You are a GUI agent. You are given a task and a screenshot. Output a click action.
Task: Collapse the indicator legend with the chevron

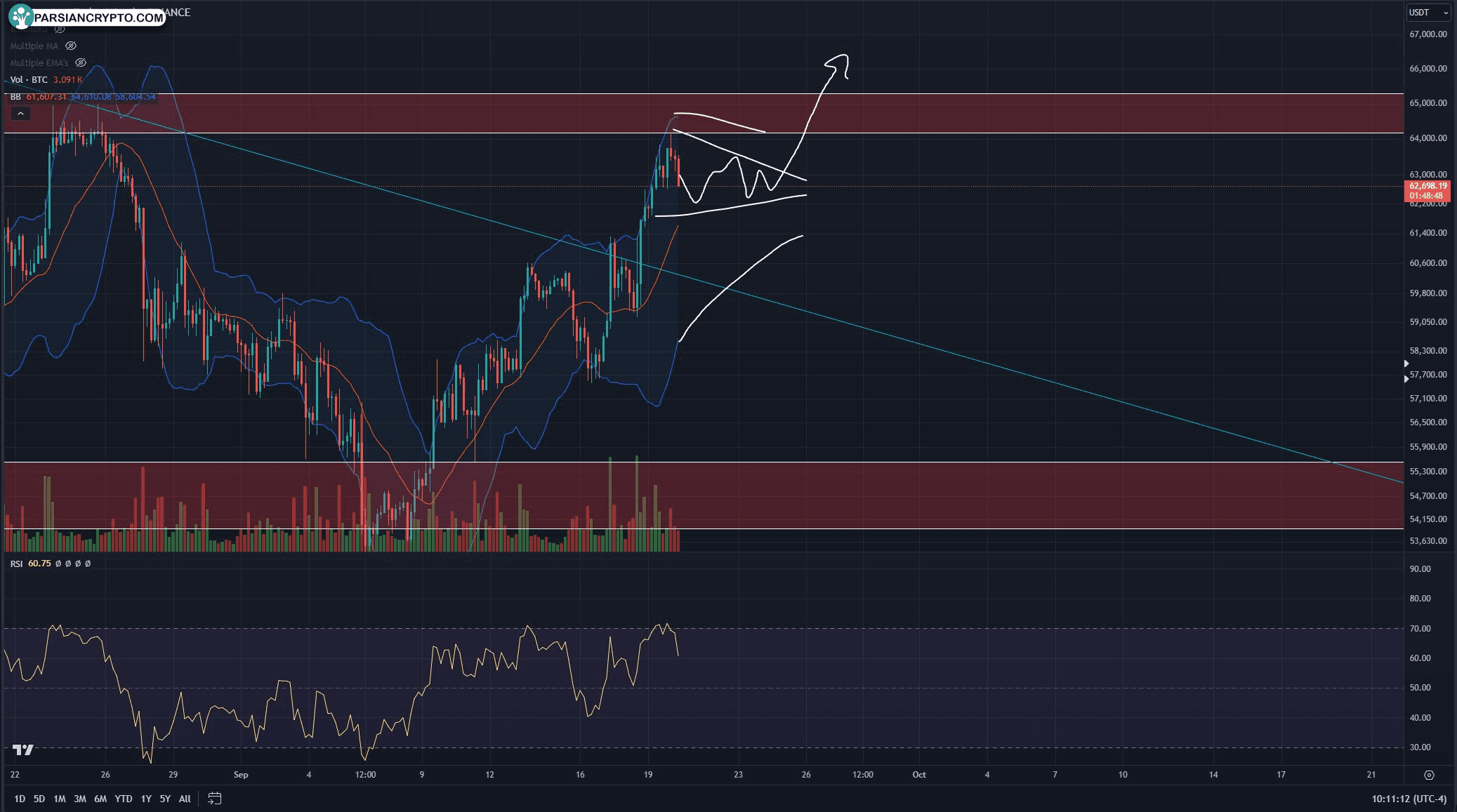(x=20, y=114)
